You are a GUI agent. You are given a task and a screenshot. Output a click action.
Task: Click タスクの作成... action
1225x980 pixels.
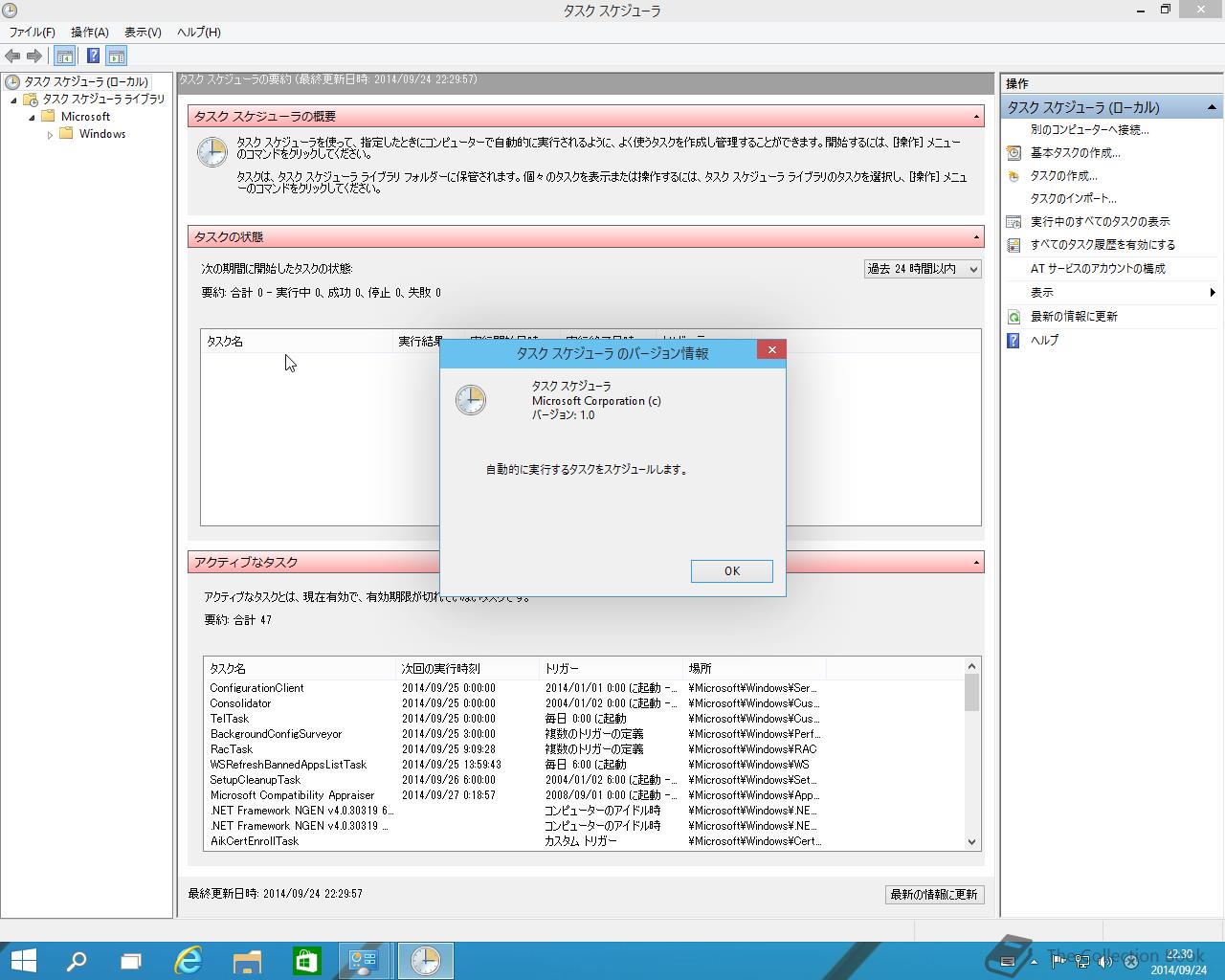[x=1063, y=176]
